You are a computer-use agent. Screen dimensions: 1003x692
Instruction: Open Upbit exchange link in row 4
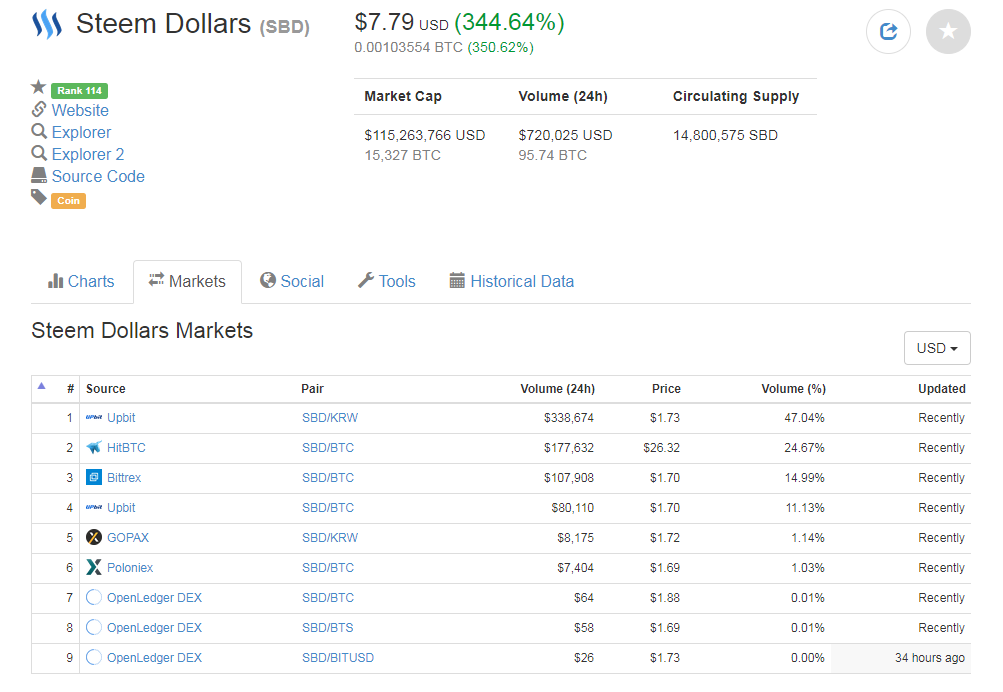[121, 508]
